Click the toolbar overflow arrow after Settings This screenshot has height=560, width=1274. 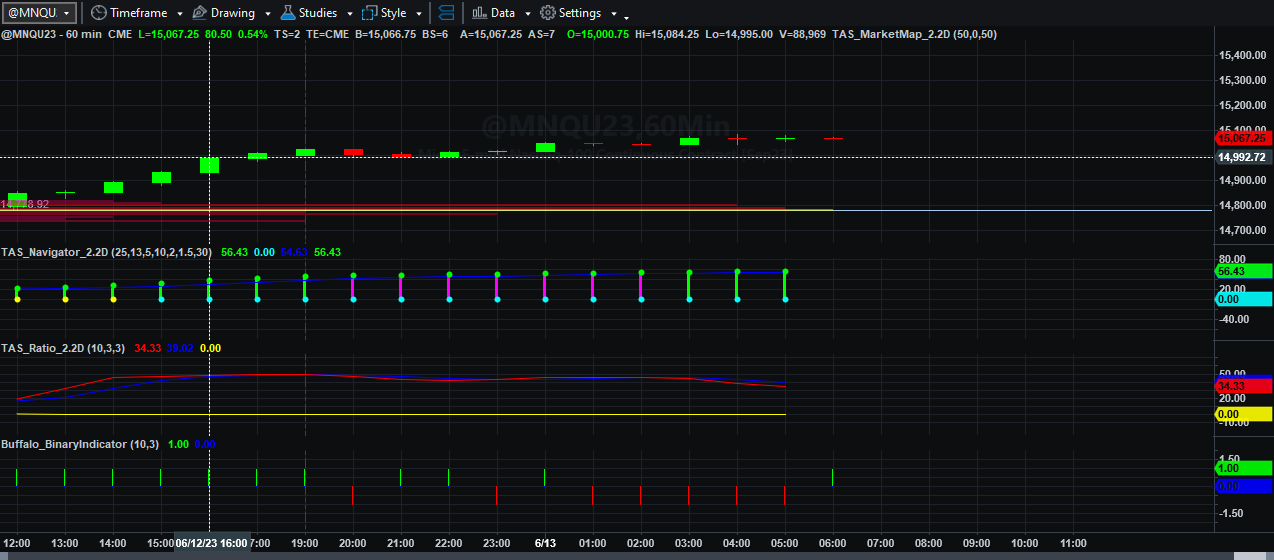(x=626, y=17)
